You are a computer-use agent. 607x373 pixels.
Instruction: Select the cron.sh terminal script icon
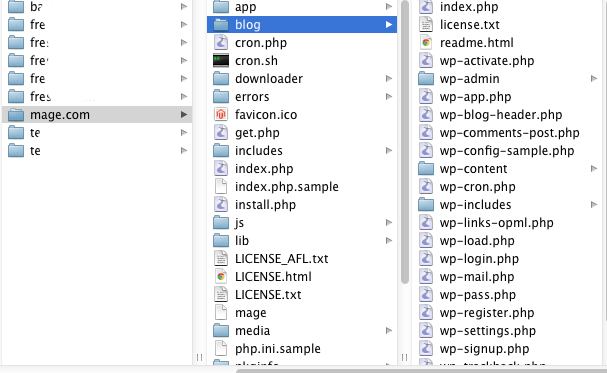[x=221, y=61]
